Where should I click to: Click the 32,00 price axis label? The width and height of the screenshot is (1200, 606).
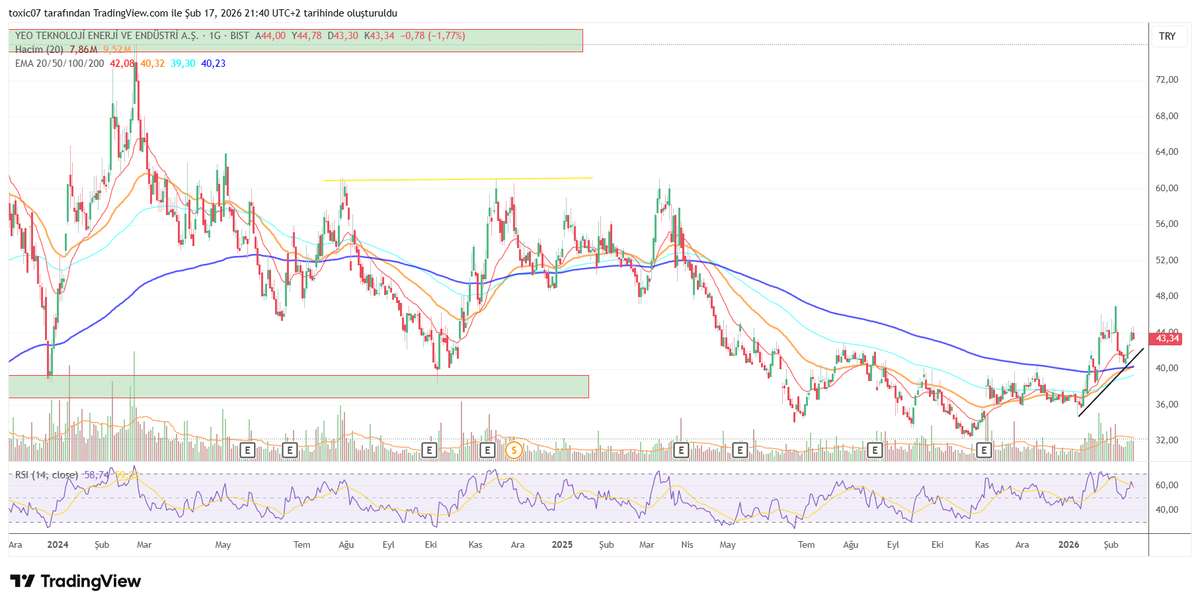[x=1167, y=440]
